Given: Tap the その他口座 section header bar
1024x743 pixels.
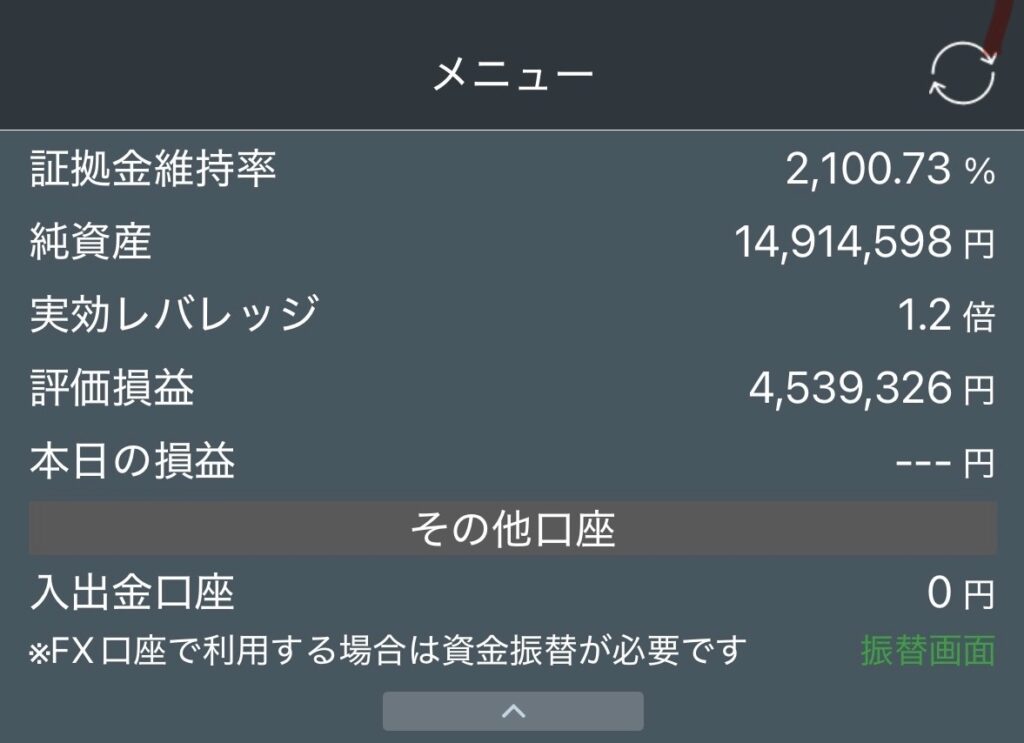Looking at the screenshot, I should [x=513, y=529].
